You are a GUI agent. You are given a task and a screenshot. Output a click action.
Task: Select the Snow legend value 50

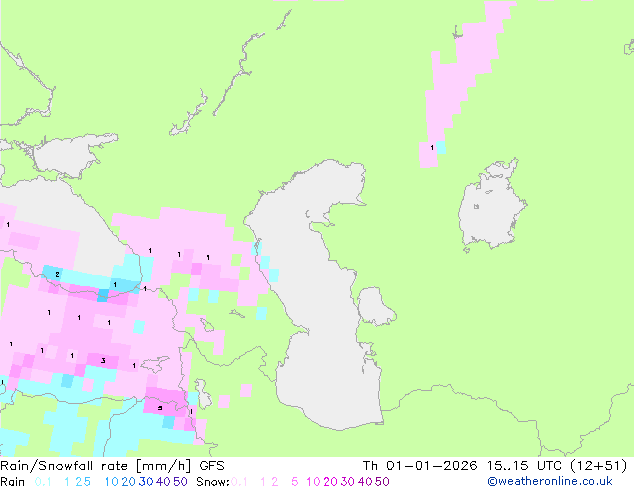[x=382, y=482]
